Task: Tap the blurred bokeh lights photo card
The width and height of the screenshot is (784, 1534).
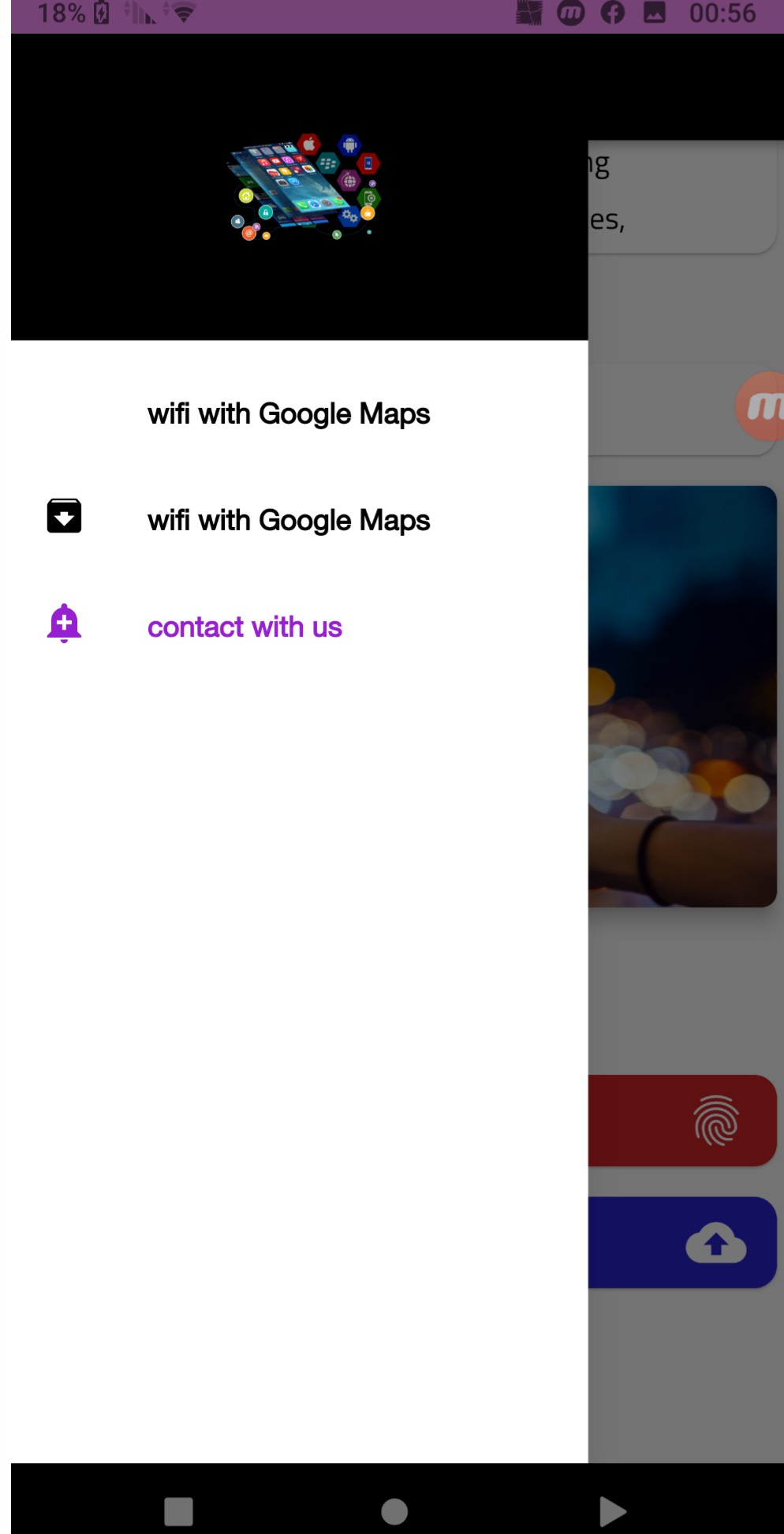Action: (682, 696)
